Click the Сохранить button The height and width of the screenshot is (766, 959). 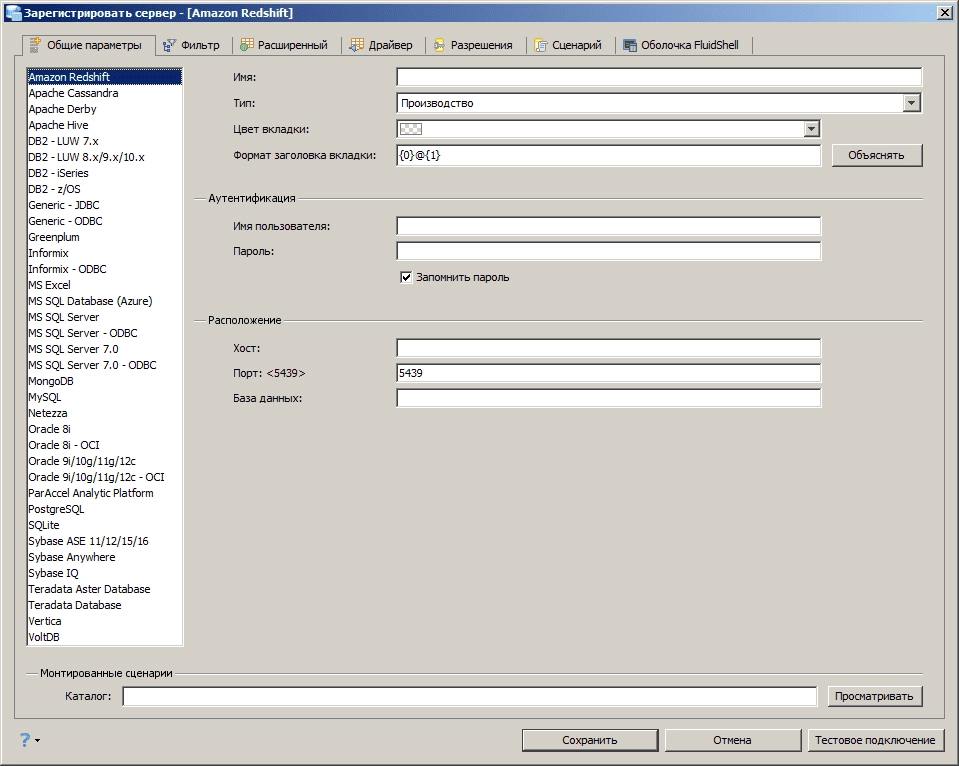(590, 740)
